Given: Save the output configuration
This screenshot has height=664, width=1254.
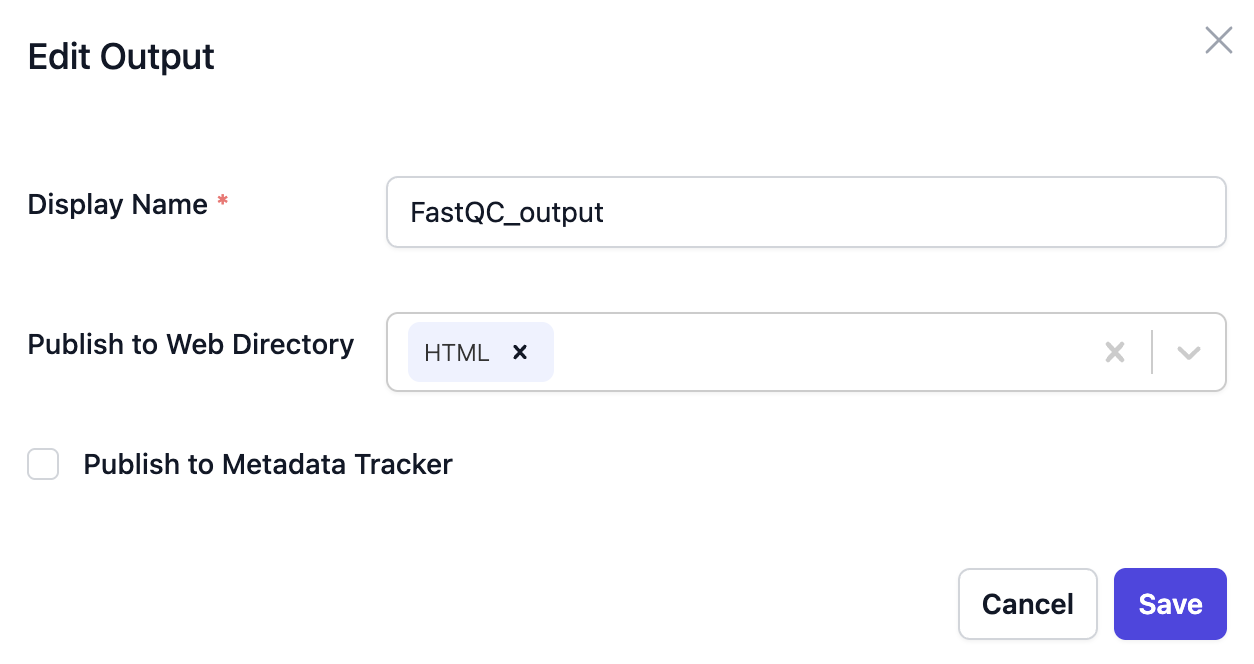Looking at the screenshot, I should pyautogui.click(x=1170, y=604).
